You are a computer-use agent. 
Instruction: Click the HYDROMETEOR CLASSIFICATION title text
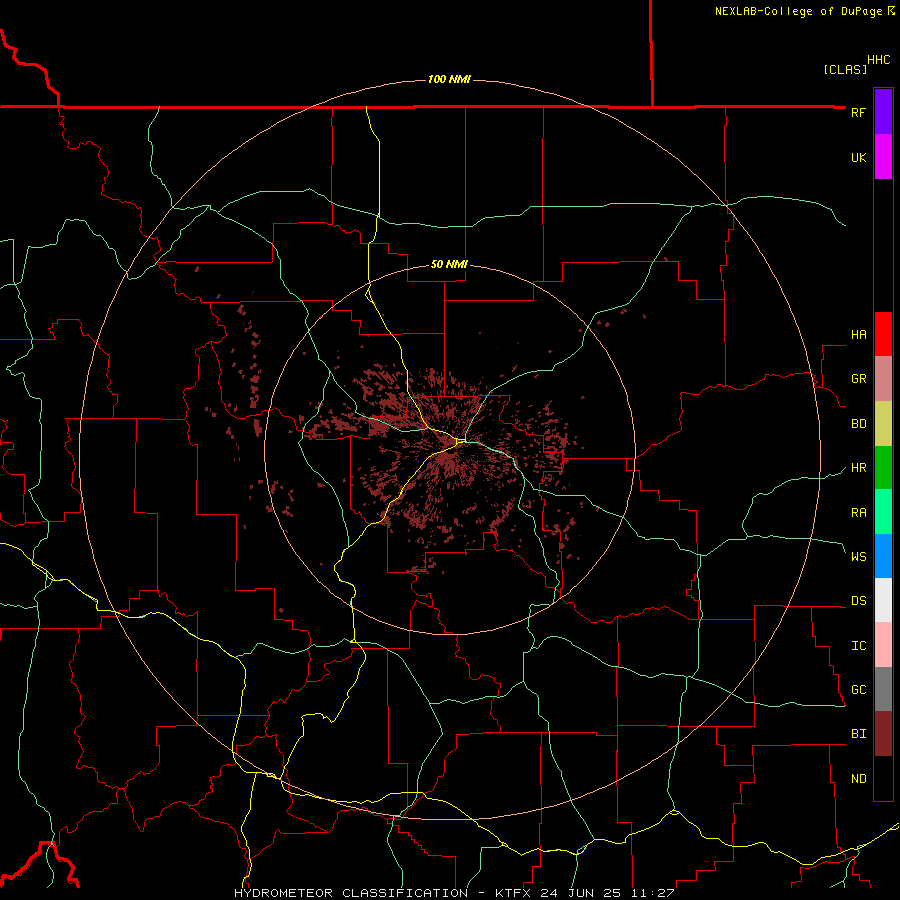pyautogui.click(x=351, y=893)
